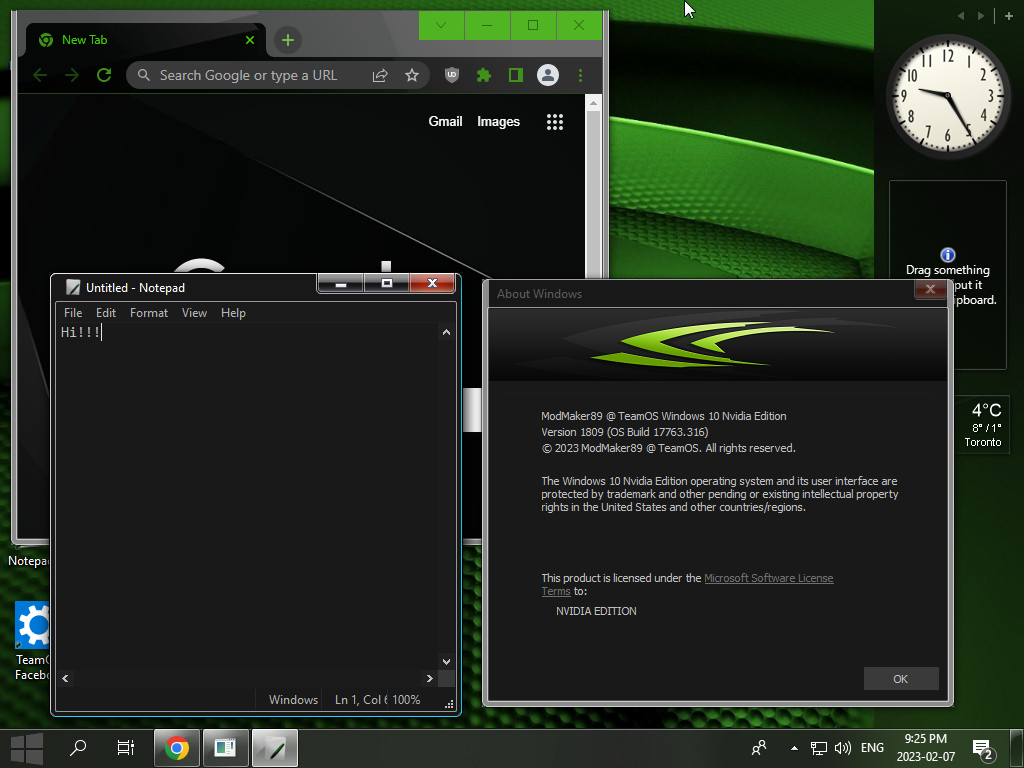Click Notepad's horizontal scroll left arrow
Image resolution: width=1024 pixels, height=768 pixels.
pos(65,679)
